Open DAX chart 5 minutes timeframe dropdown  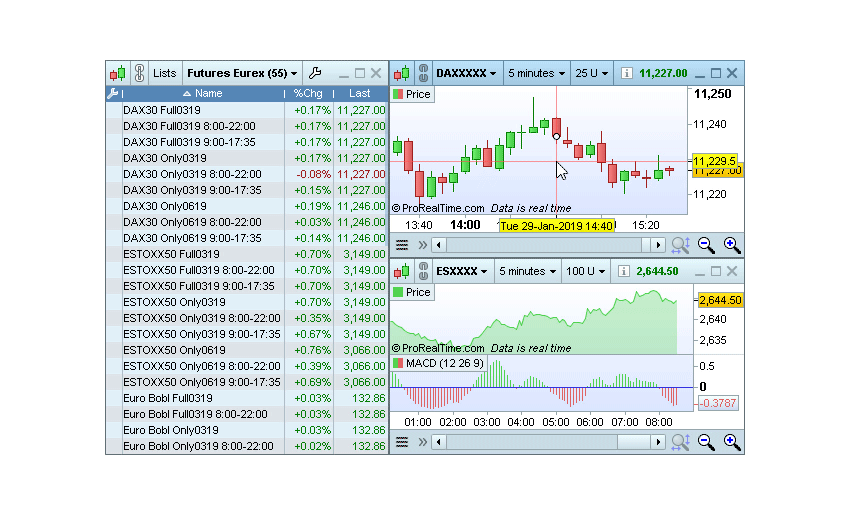[537, 73]
